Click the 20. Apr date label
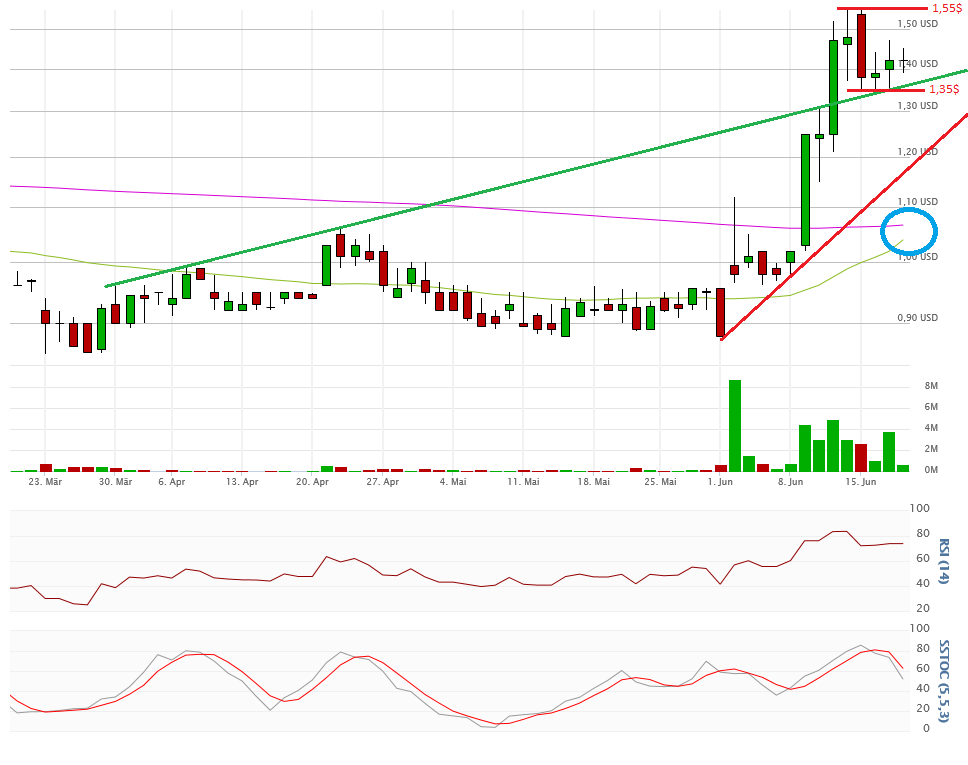This screenshot has height=765, width=968. [313, 482]
